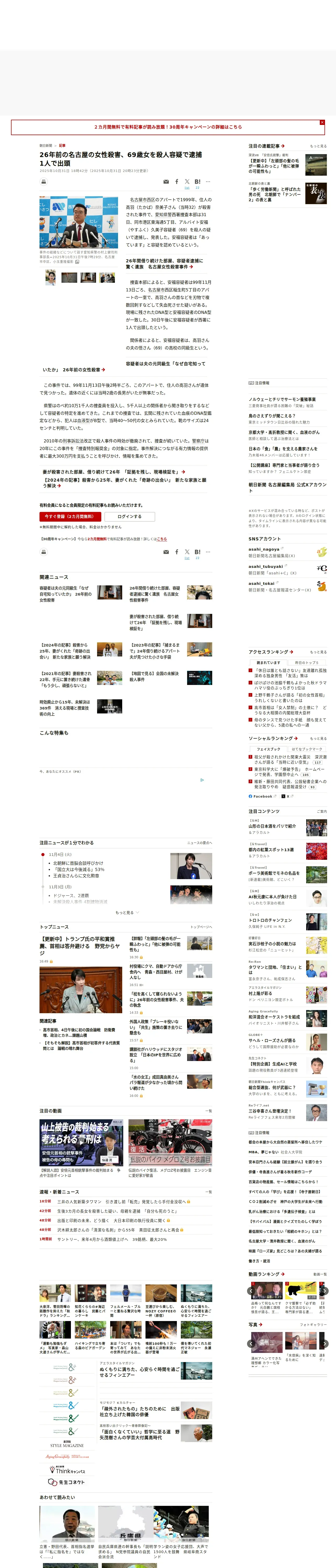Click previous arrow in 写真 carousel

pyautogui.click(x=251, y=1344)
